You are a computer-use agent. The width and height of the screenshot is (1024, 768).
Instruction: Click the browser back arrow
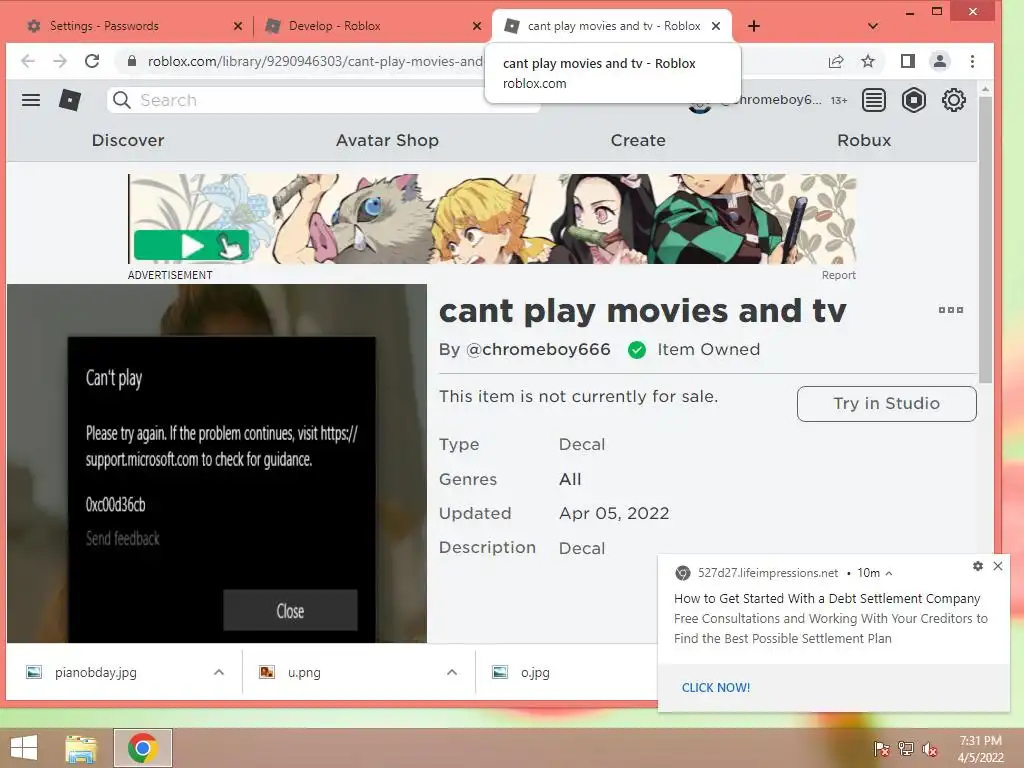[27, 61]
